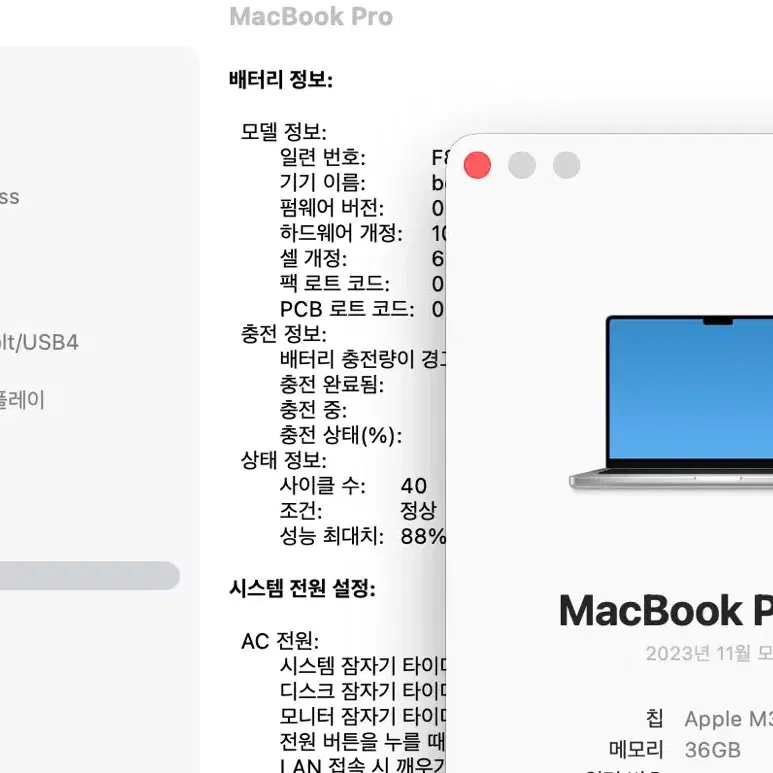773x773 pixels.
Task: Click the AC 전원 label
Action: click(x=280, y=641)
